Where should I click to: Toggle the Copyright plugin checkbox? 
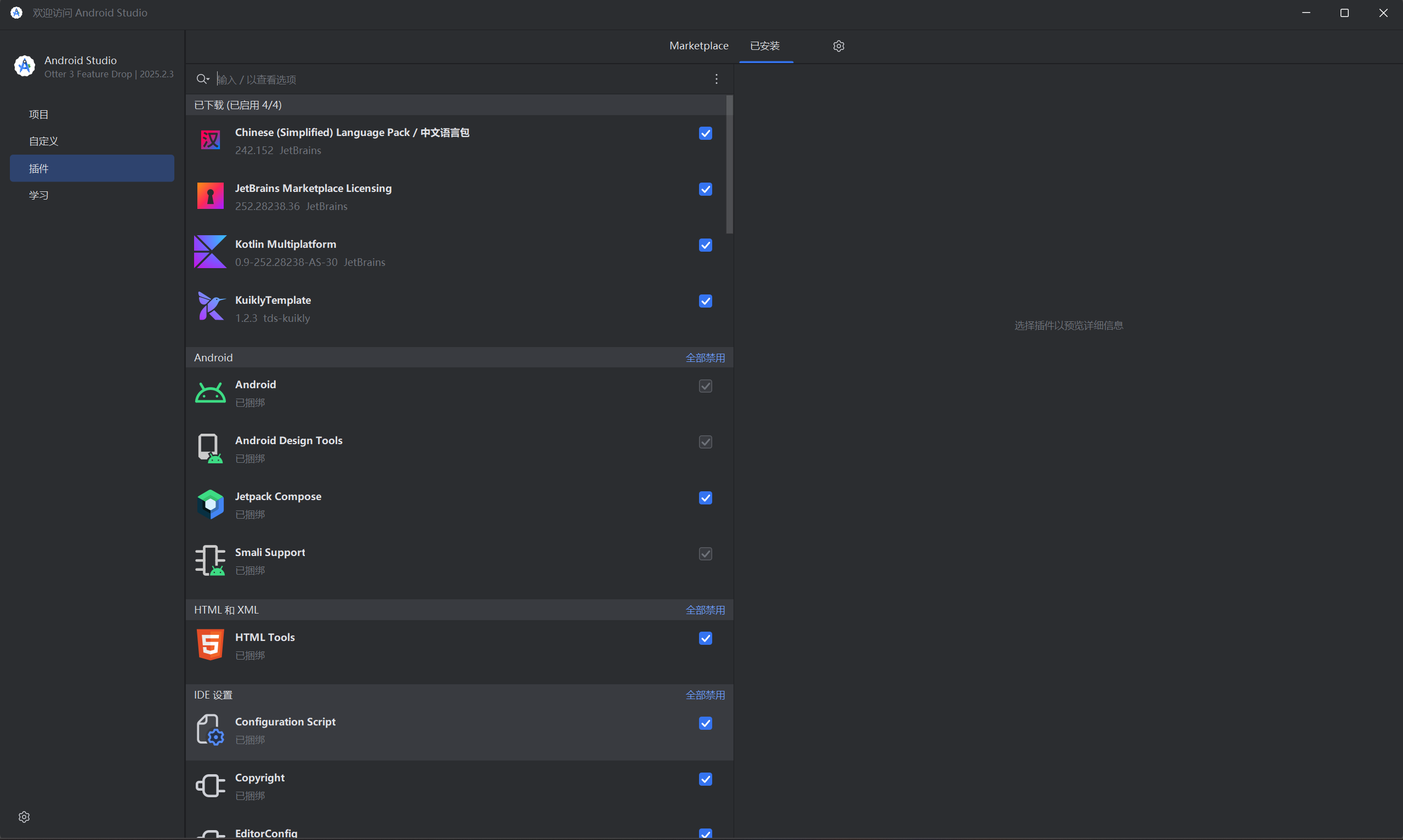(705, 780)
